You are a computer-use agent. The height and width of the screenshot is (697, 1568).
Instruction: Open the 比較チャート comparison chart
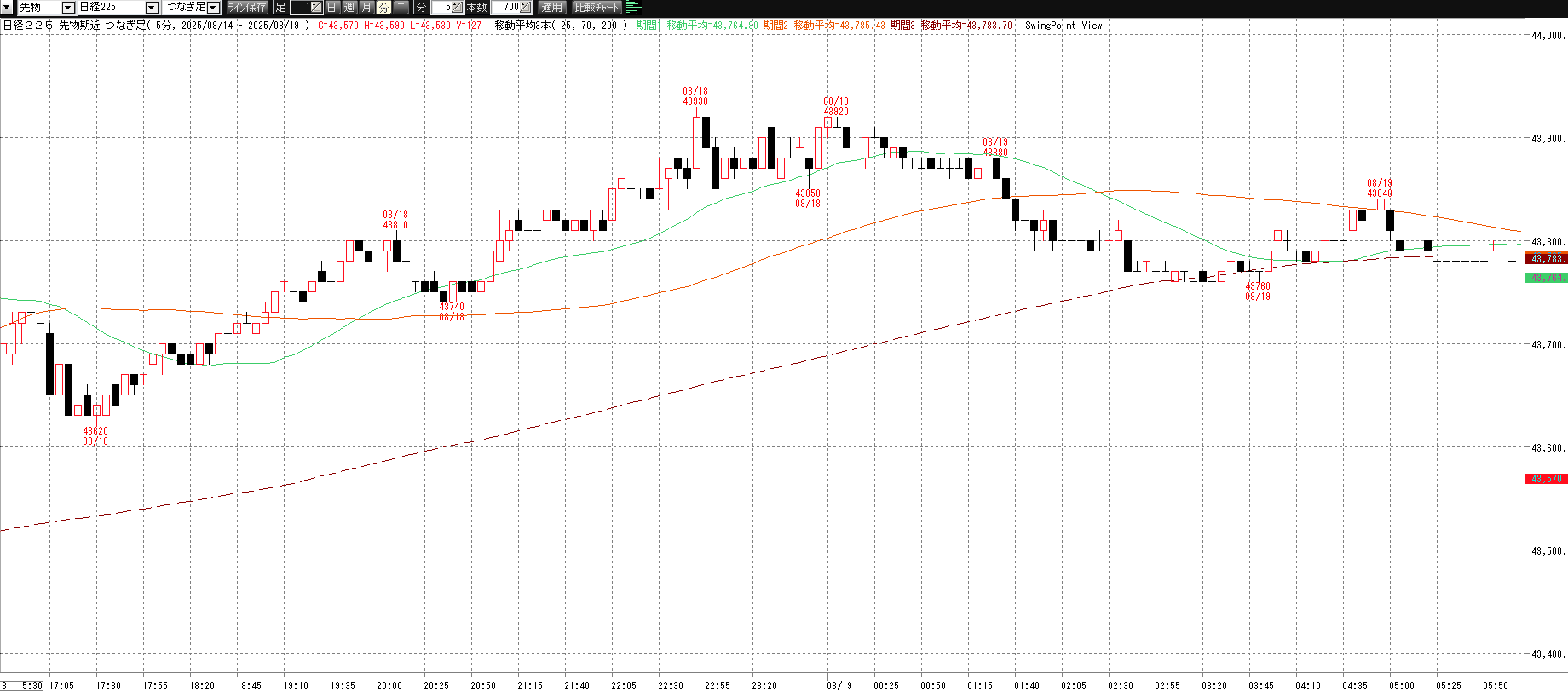click(597, 8)
